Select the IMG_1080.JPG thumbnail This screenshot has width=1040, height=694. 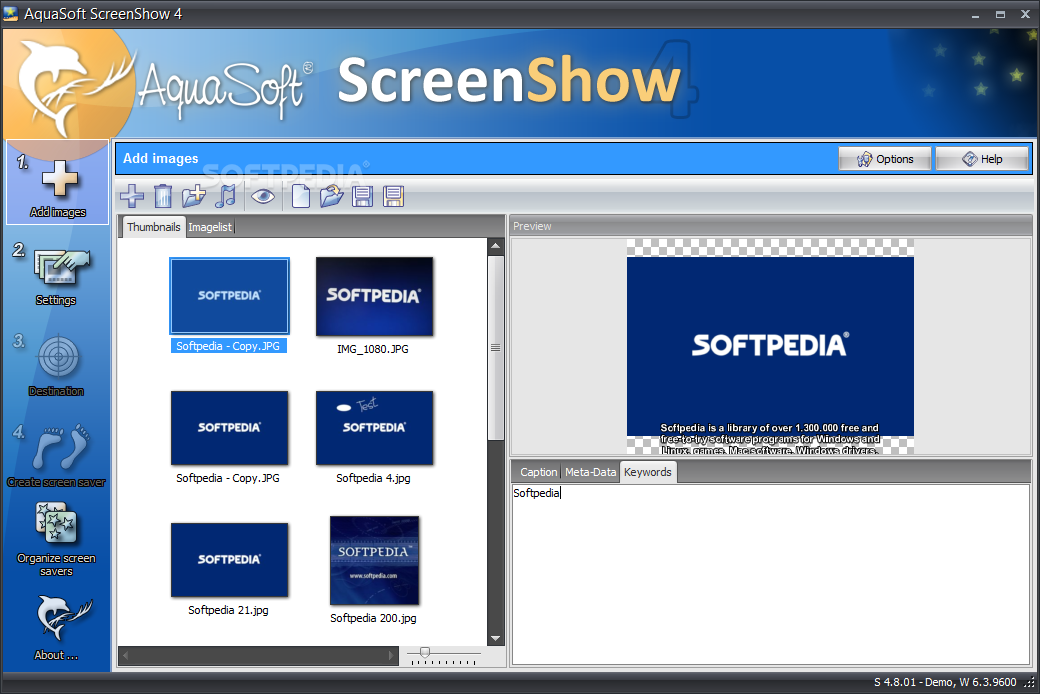[x=374, y=297]
